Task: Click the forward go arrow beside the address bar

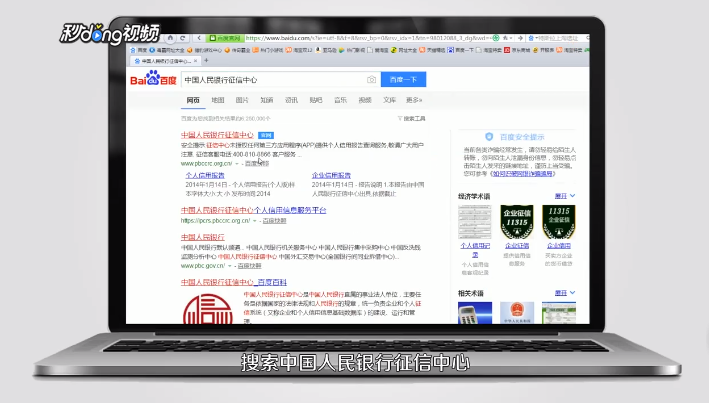Action: (x=520, y=38)
